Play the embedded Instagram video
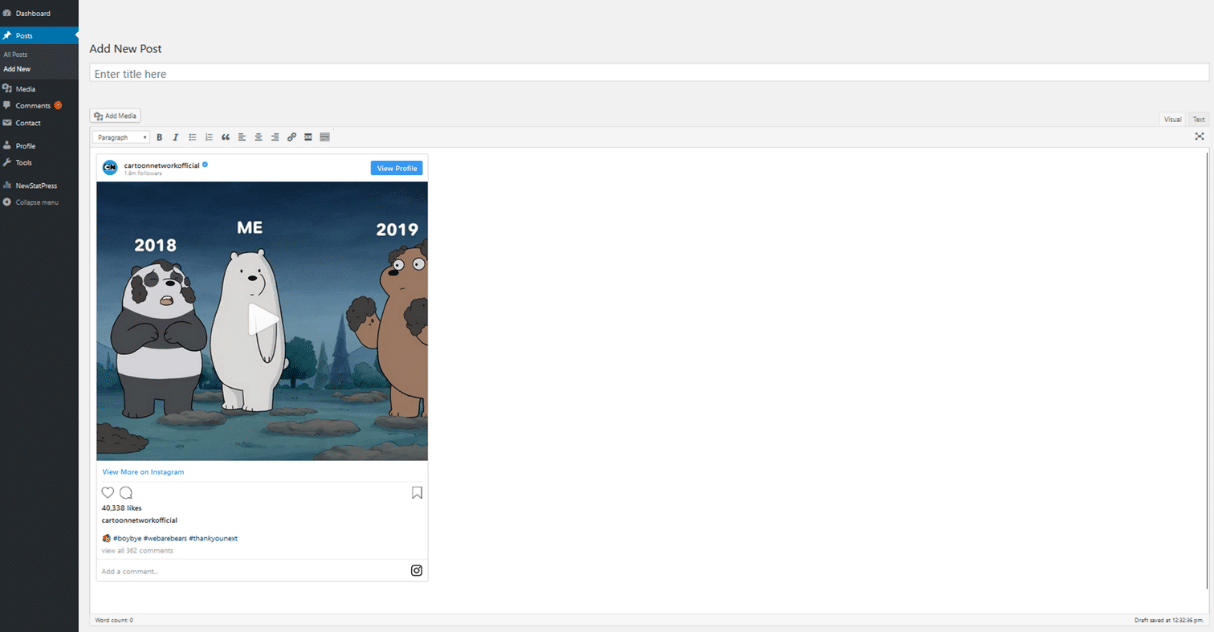Image resolution: width=1214 pixels, height=632 pixels. tap(262, 320)
